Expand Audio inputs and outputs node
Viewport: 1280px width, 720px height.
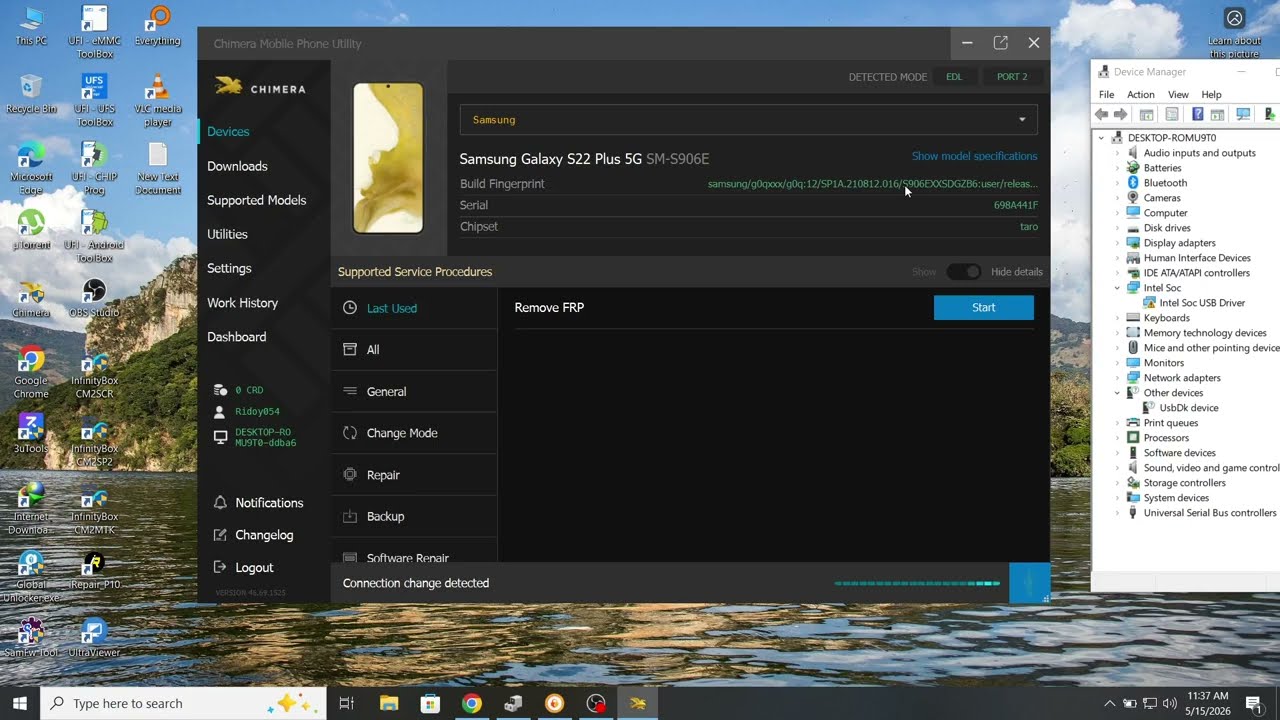(1118, 153)
